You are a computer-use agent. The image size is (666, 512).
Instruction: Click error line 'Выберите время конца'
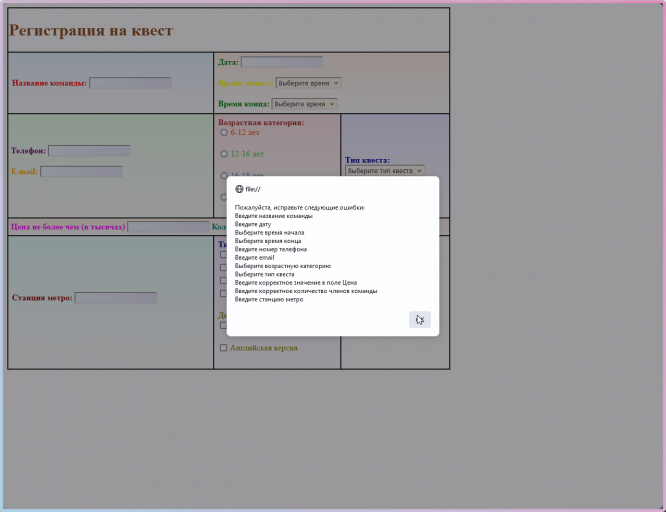pos(268,241)
